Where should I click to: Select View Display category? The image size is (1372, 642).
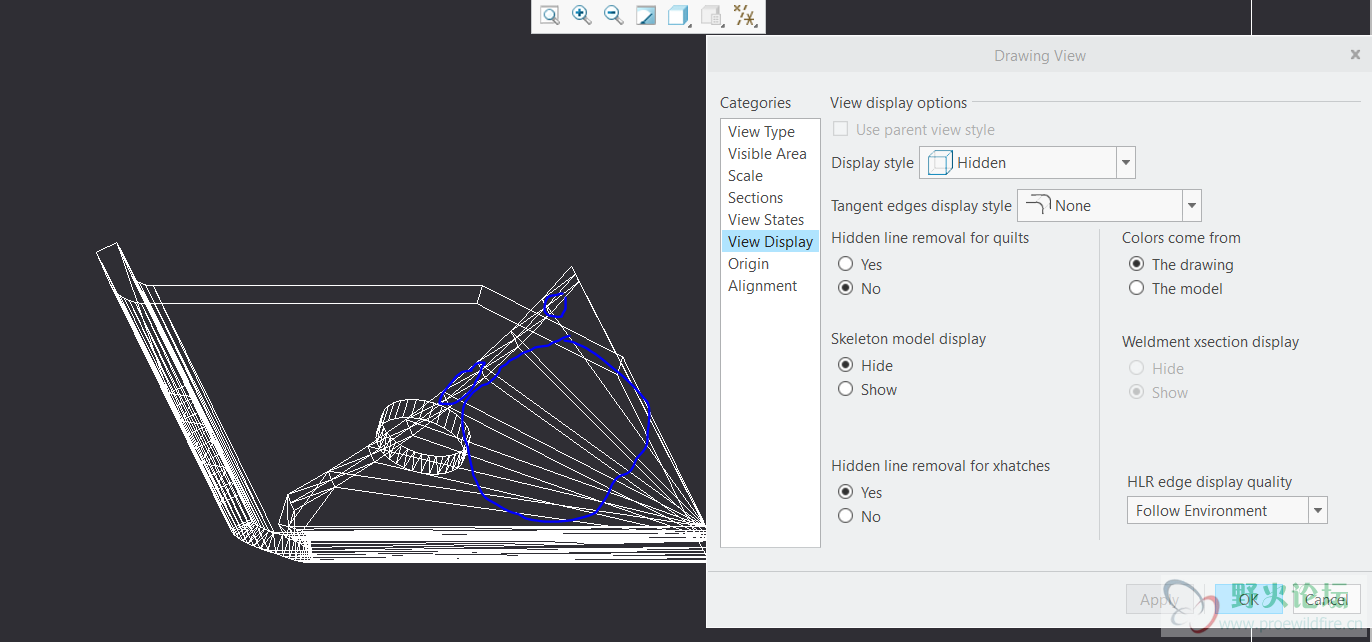click(x=770, y=241)
